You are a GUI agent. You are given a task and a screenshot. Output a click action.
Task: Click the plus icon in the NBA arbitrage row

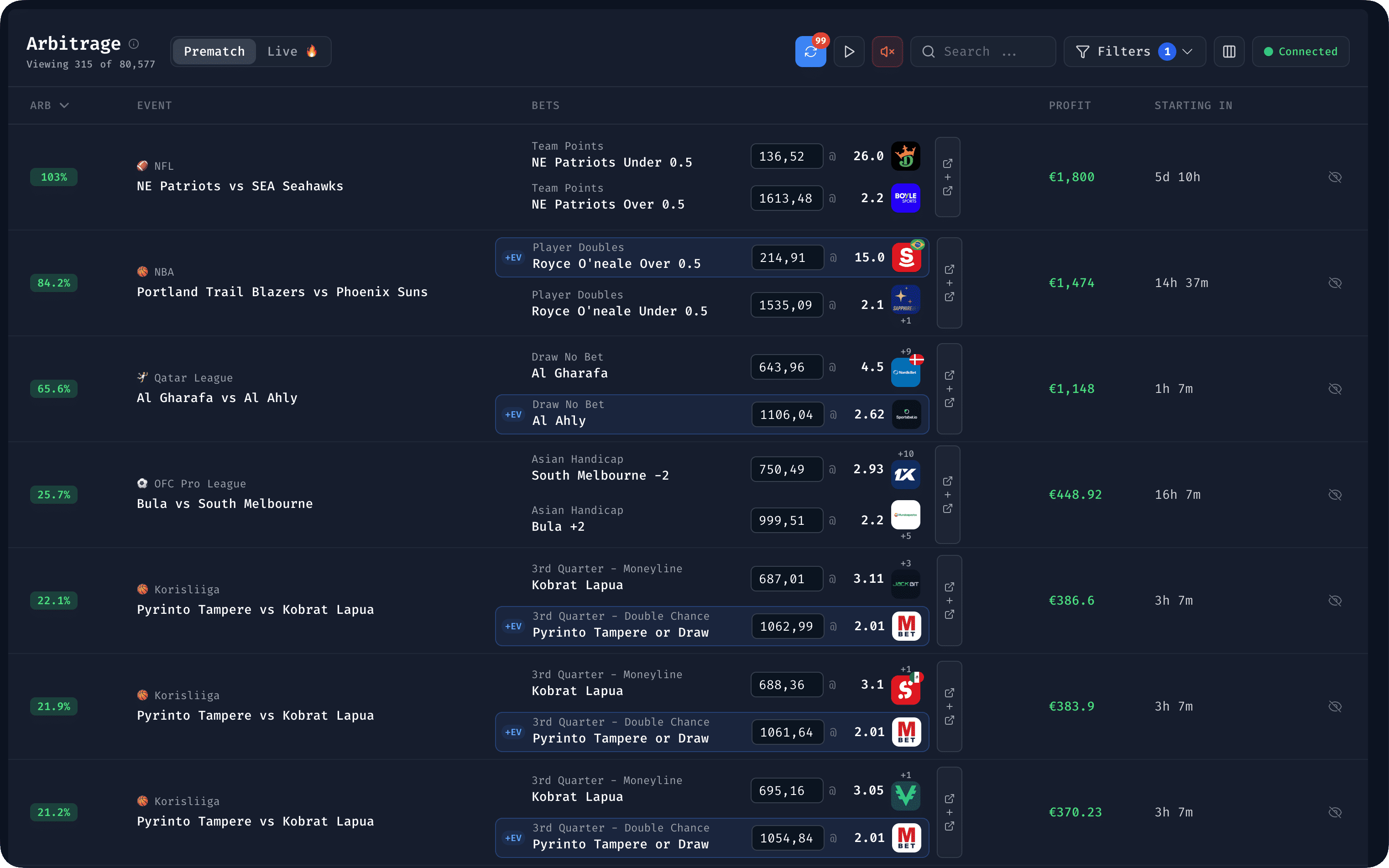[x=949, y=283]
